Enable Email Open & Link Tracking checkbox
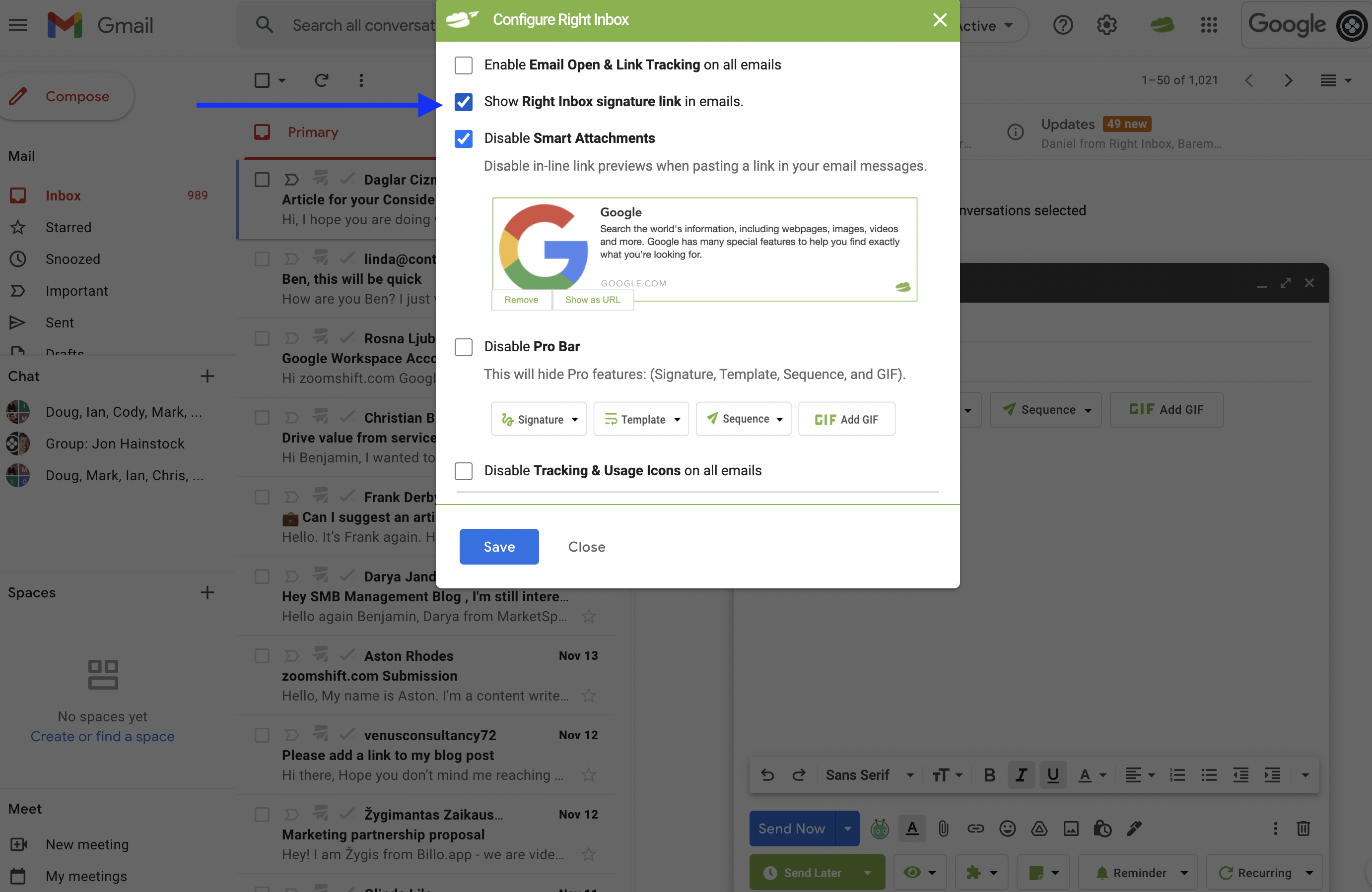 pyautogui.click(x=462, y=64)
